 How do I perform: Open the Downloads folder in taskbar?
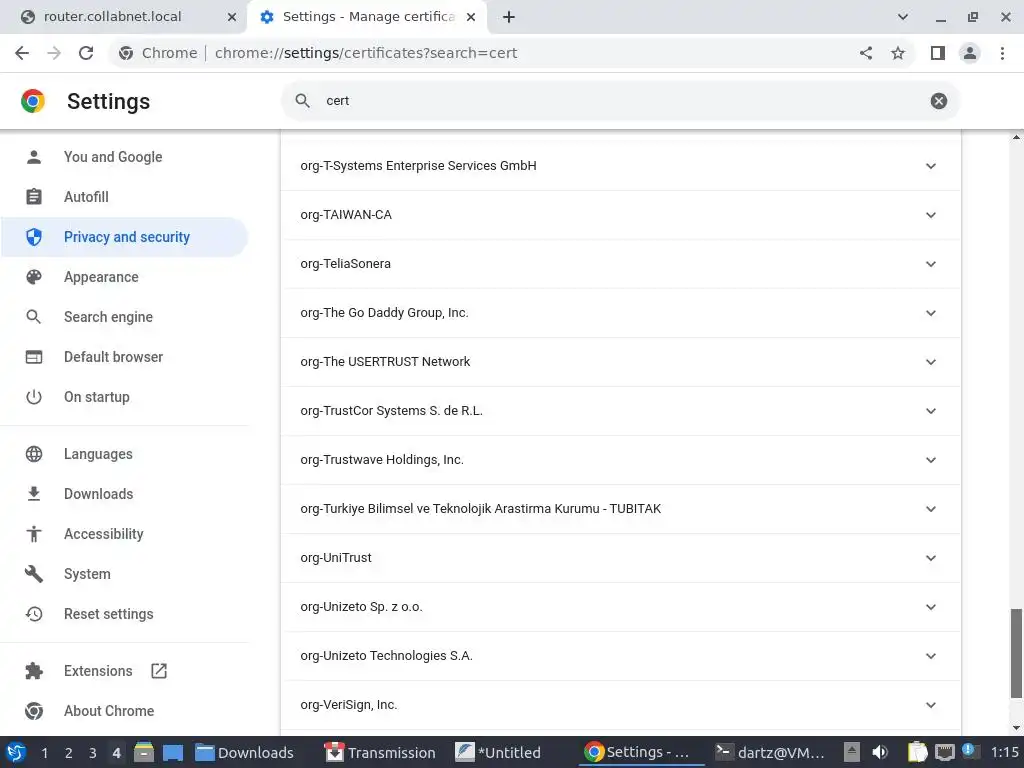click(245, 752)
